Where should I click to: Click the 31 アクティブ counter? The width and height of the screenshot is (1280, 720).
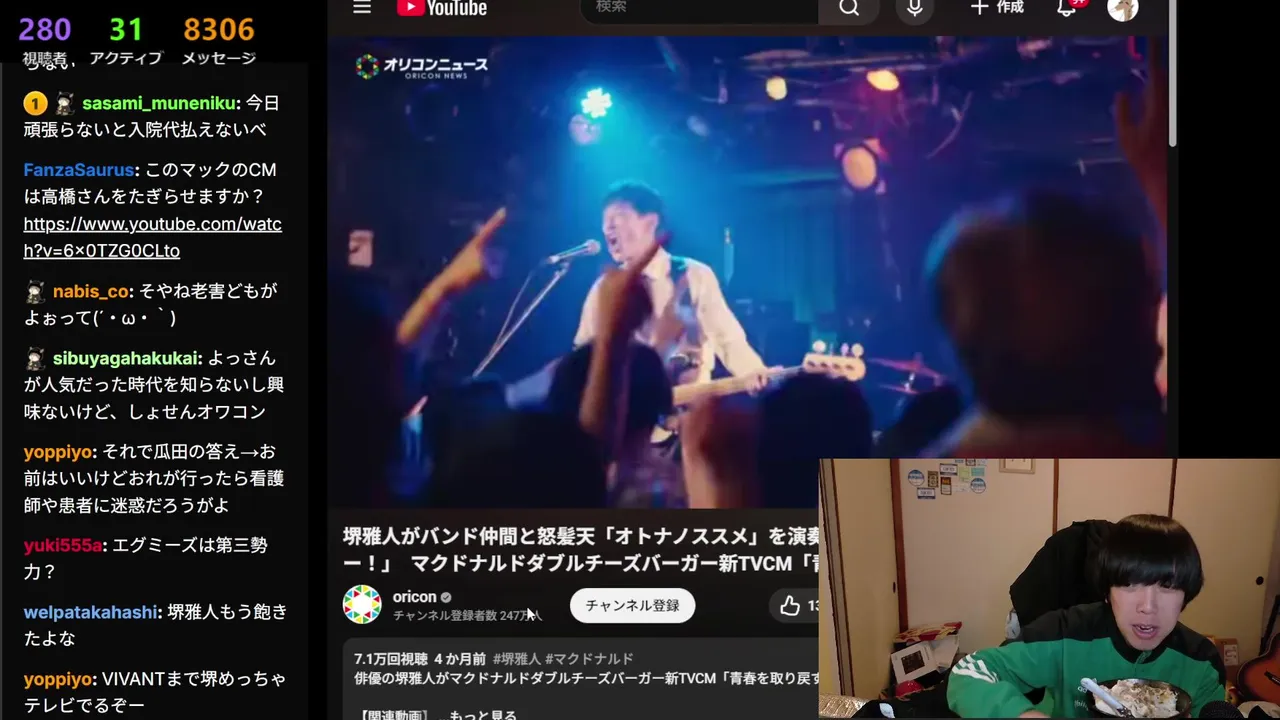126,40
